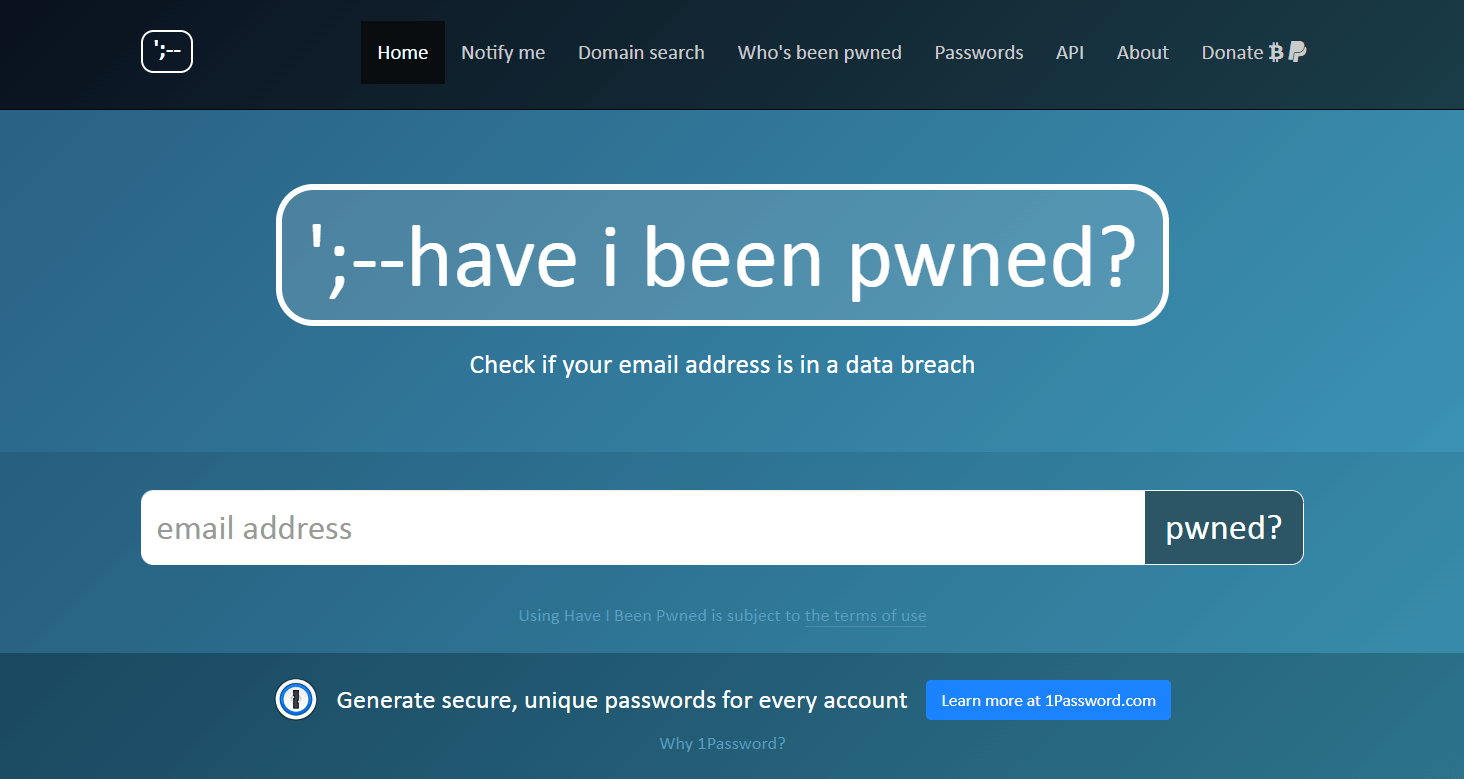Select the PayPal donation icon
Viewport: 1464px width, 779px height.
[1298, 51]
